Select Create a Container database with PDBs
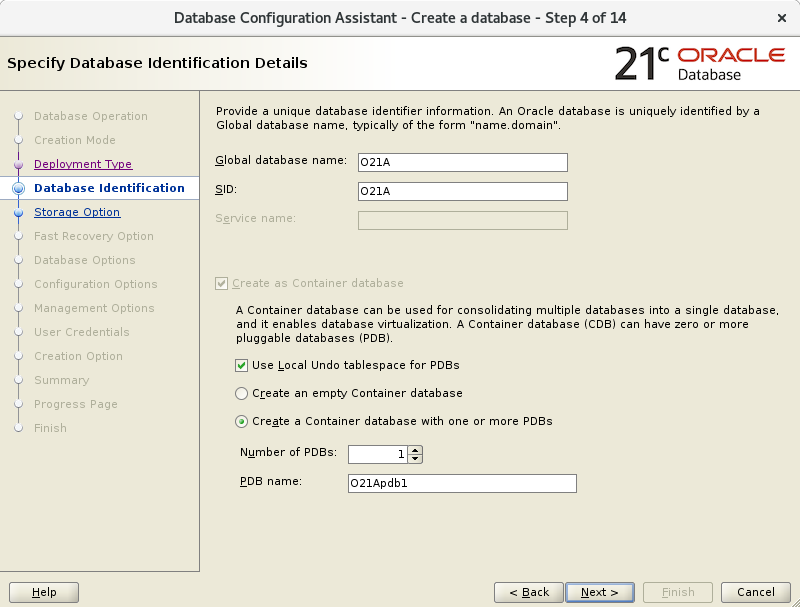This screenshot has height=607, width=800. (240, 422)
